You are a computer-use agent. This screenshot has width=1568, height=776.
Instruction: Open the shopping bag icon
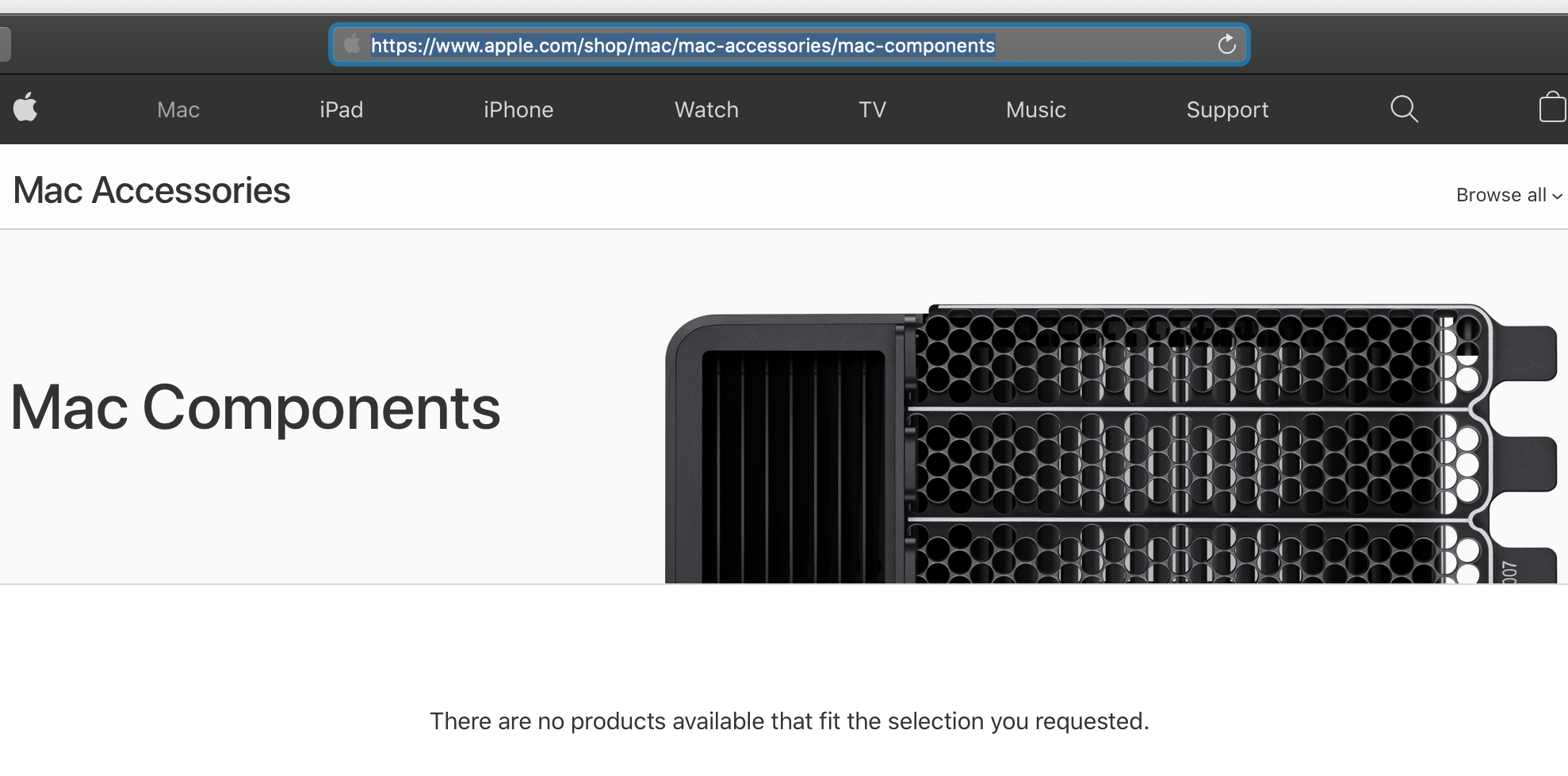[1552, 107]
